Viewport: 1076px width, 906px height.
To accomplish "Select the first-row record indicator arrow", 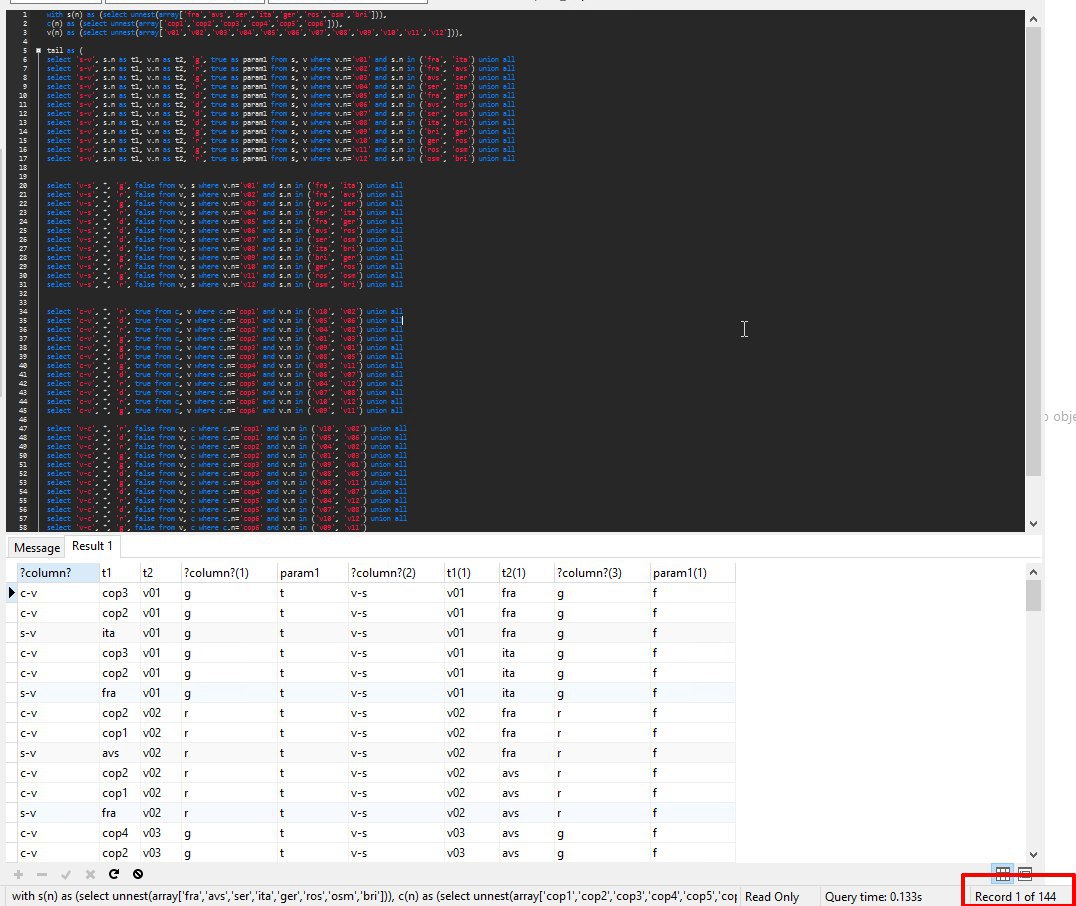I will [x=11, y=592].
